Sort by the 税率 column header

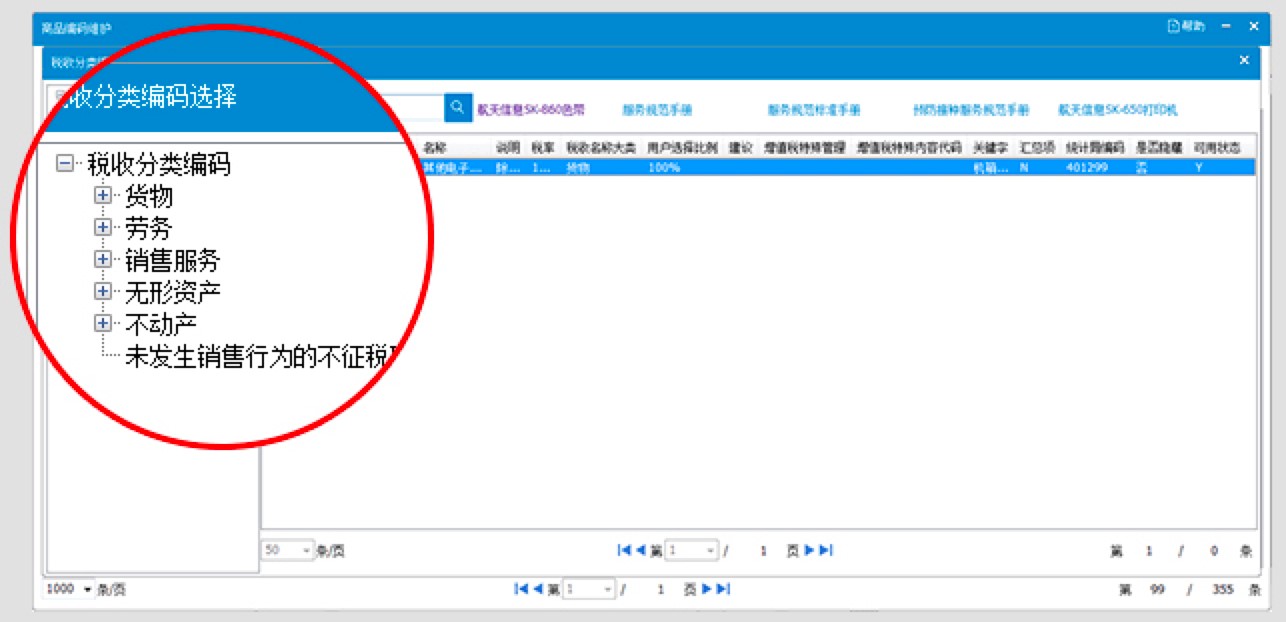click(543, 147)
